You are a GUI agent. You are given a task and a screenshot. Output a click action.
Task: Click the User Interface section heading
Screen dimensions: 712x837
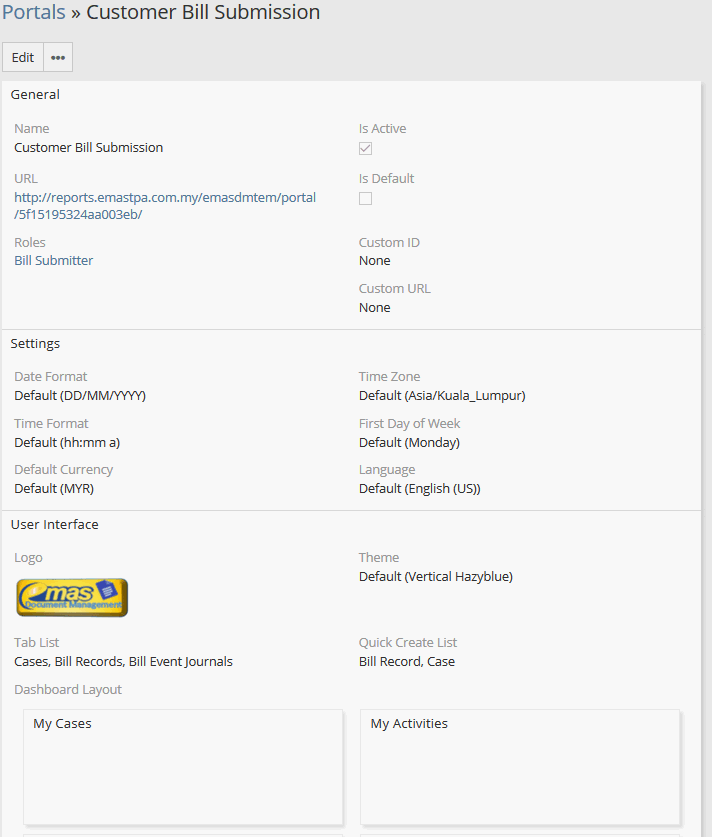(54, 524)
